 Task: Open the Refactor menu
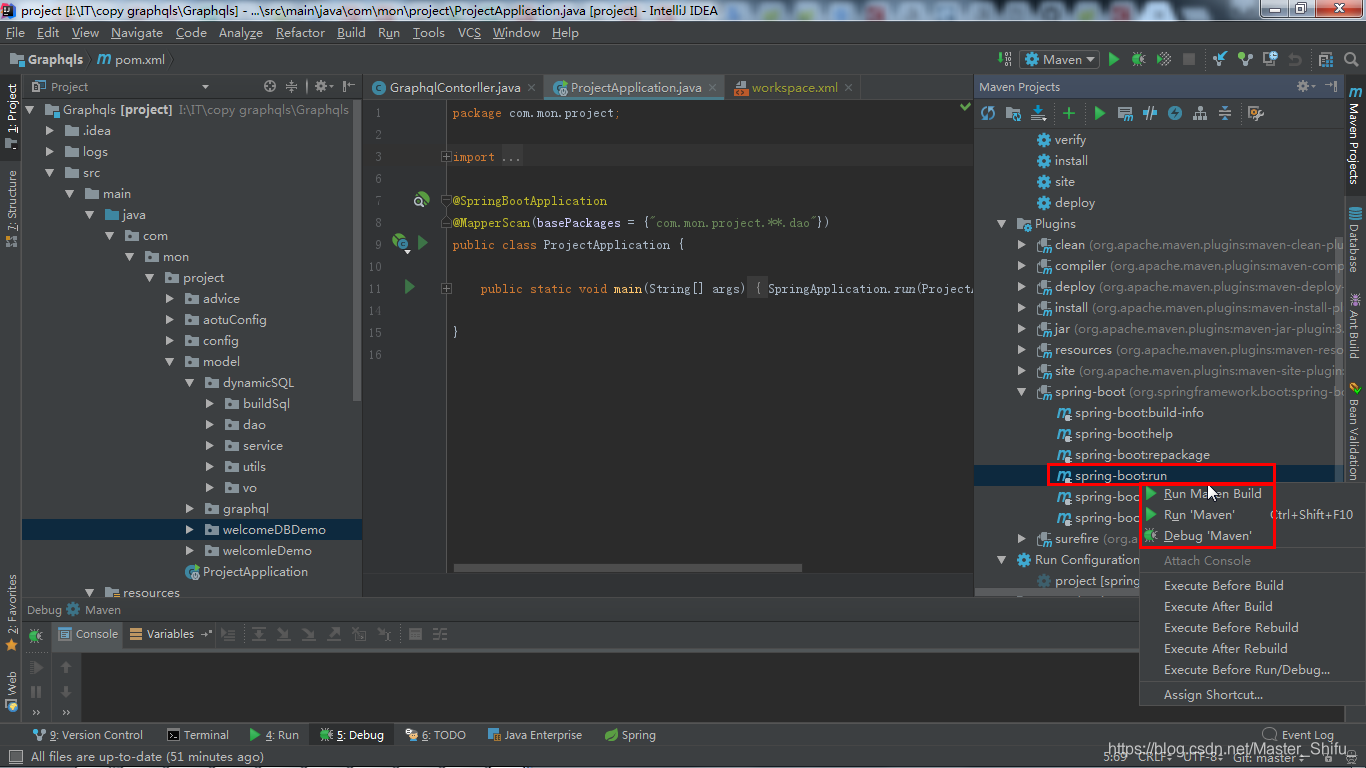click(x=300, y=33)
